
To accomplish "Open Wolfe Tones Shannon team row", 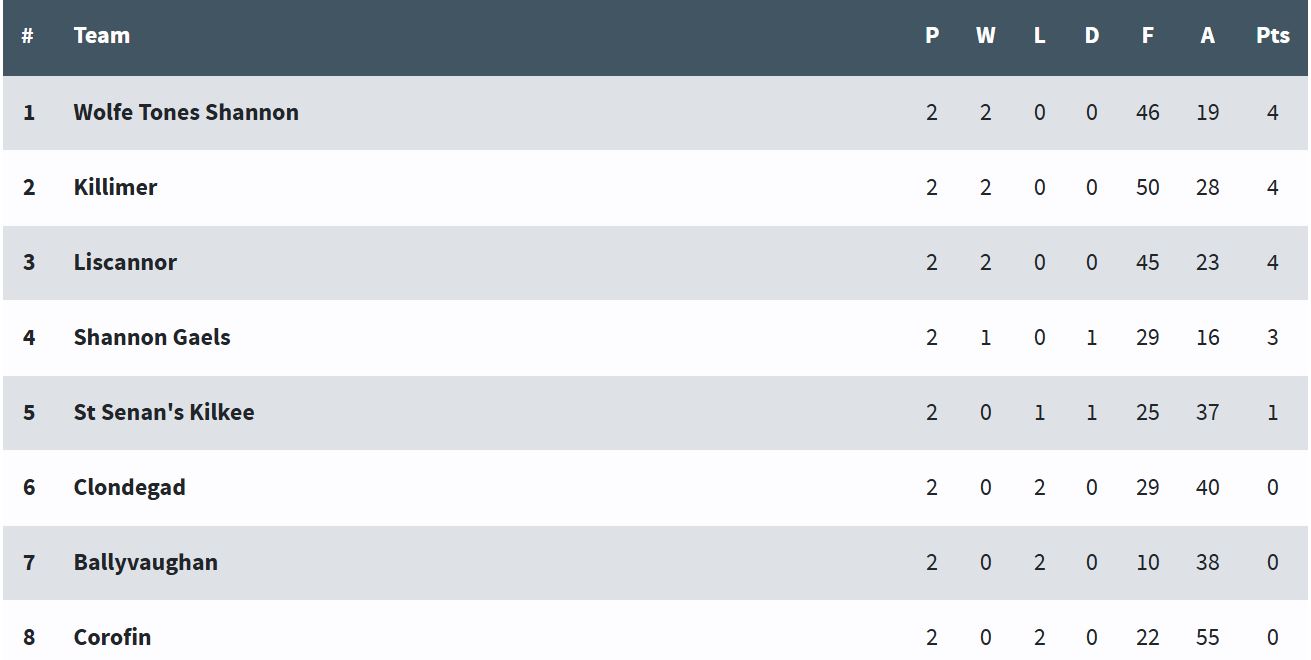I will click(655, 113).
